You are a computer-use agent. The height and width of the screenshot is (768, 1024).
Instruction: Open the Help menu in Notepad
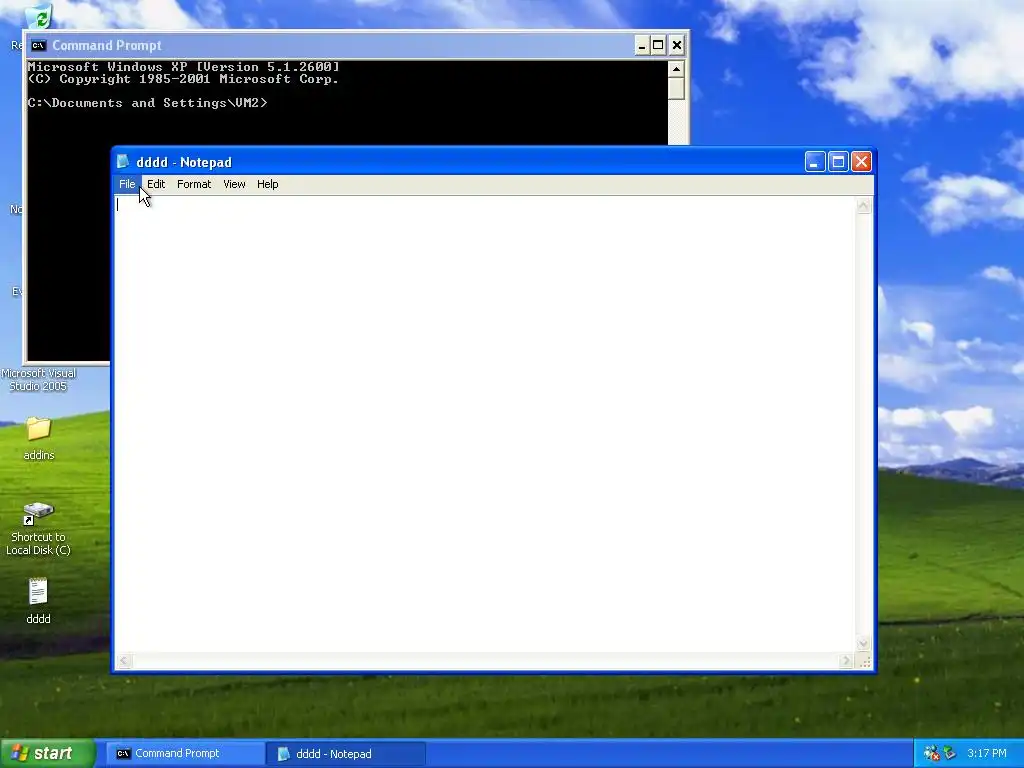pos(267,184)
